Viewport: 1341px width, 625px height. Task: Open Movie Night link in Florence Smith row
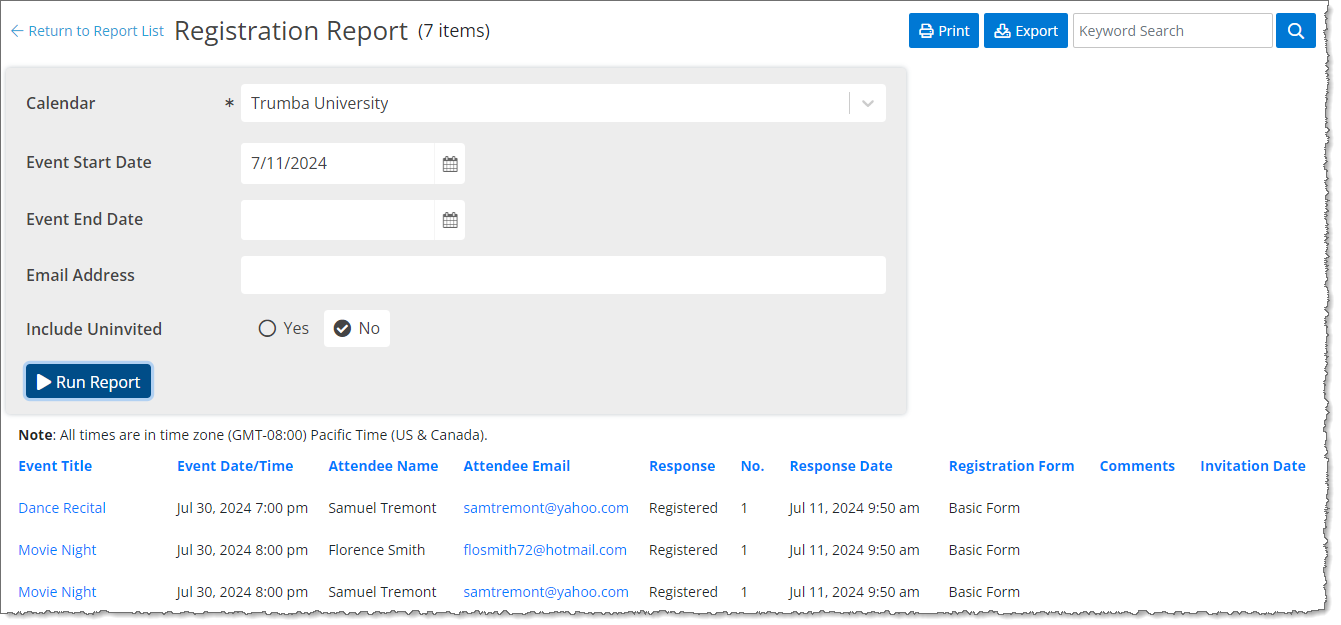[x=57, y=550]
